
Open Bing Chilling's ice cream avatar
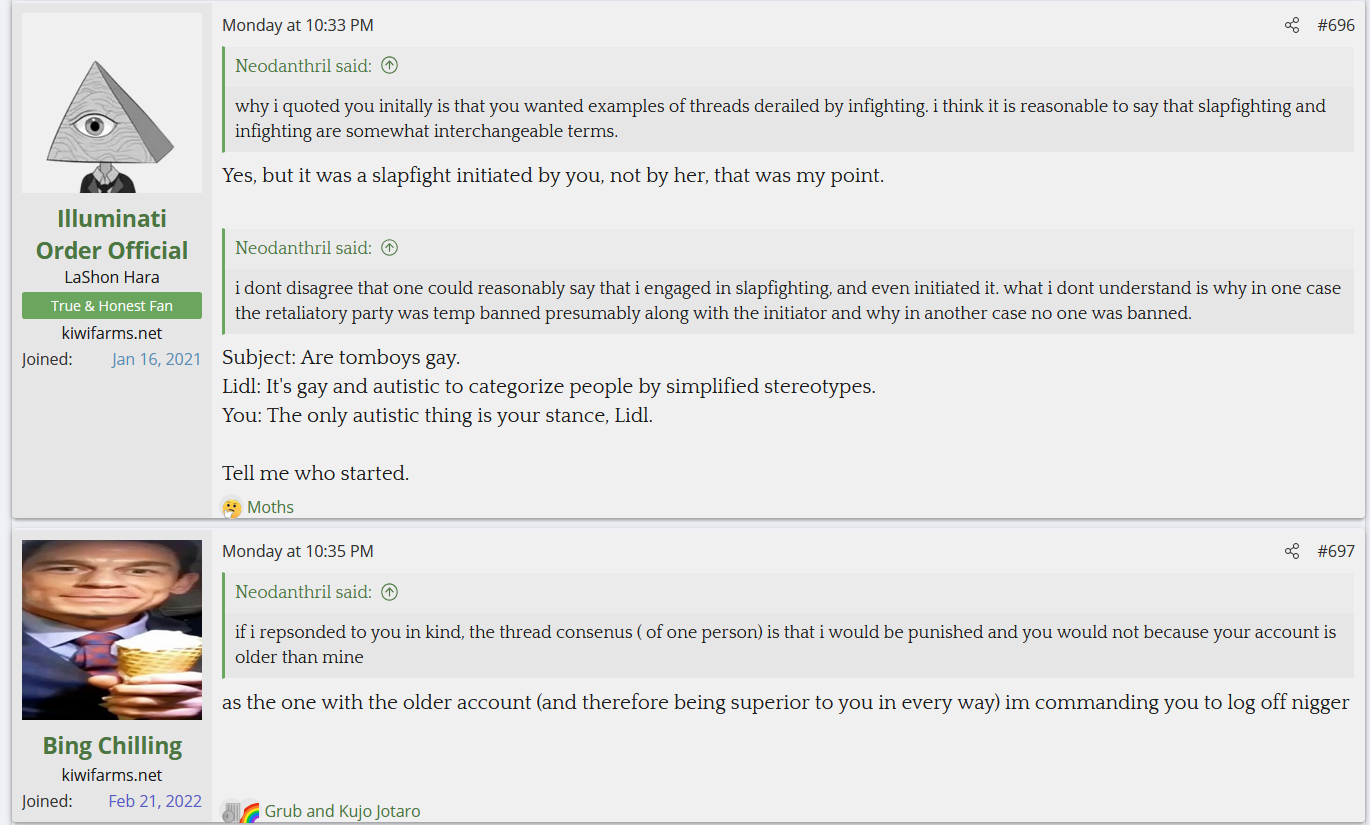click(x=112, y=630)
